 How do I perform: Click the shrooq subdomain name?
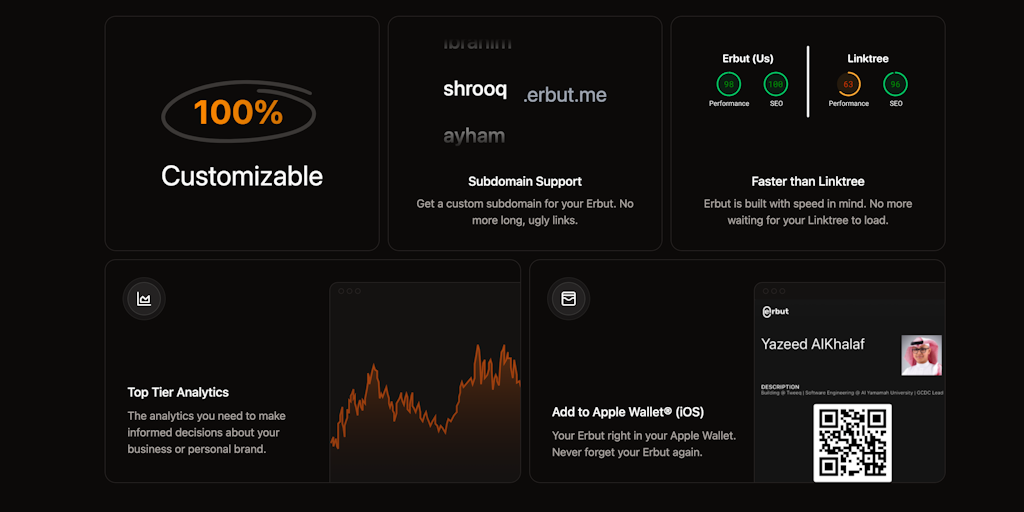(x=475, y=89)
